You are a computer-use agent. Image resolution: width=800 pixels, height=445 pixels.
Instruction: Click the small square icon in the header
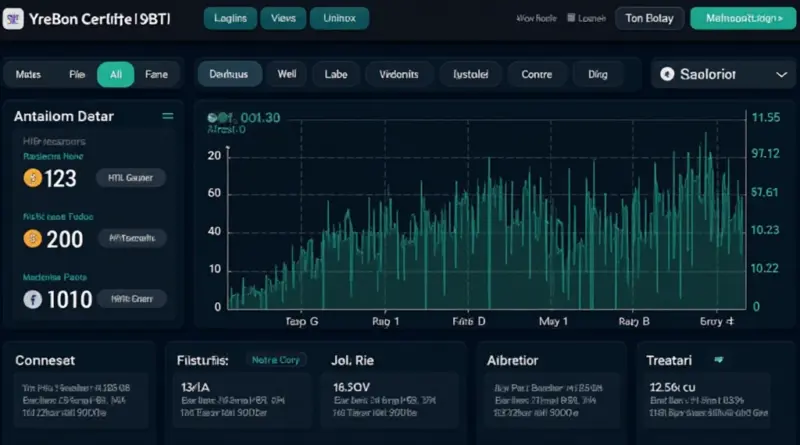click(x=571, y=18)
